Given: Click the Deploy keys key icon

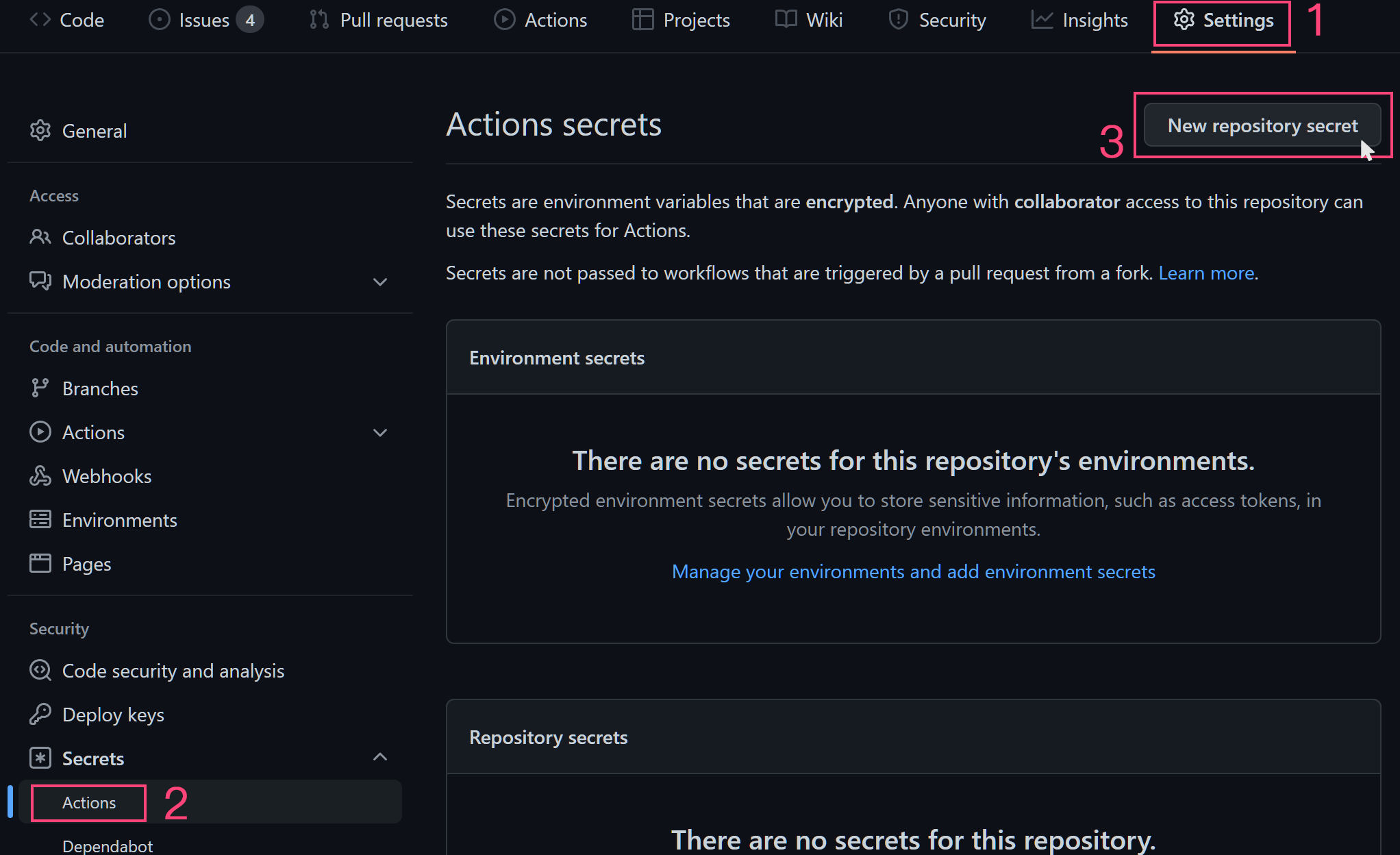Looking at the screenshot, I should (x=40, y=714).
